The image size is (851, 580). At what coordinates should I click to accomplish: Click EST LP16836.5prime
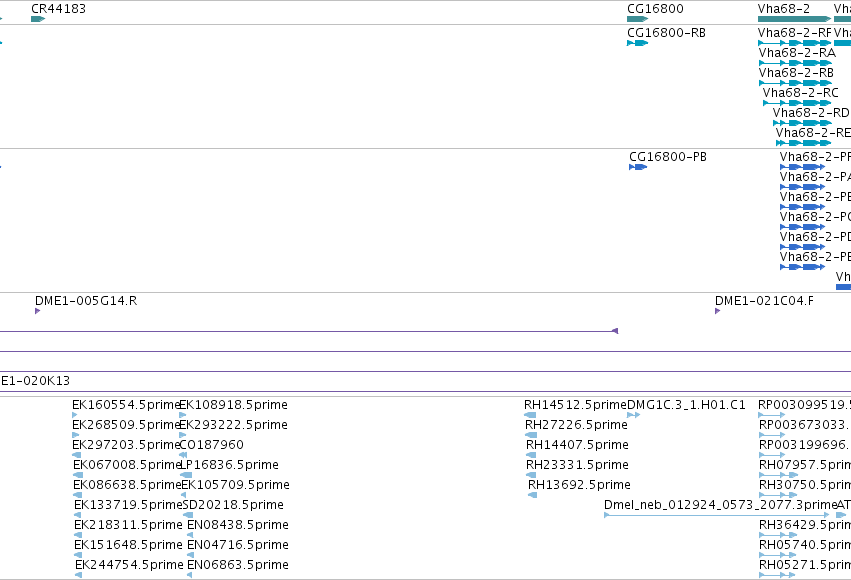click(x=186, y=475)
